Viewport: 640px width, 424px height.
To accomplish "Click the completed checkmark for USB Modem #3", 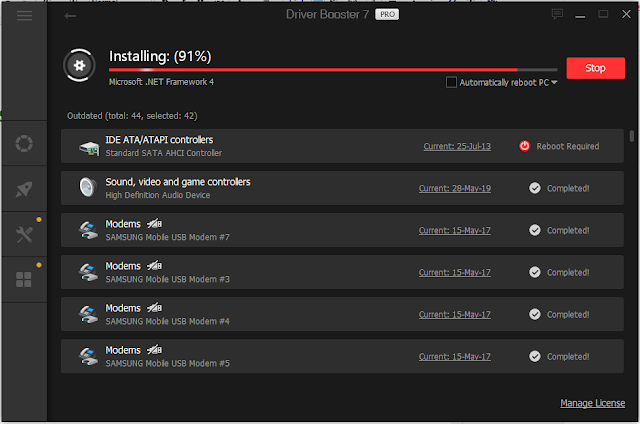I will [535, 272].
